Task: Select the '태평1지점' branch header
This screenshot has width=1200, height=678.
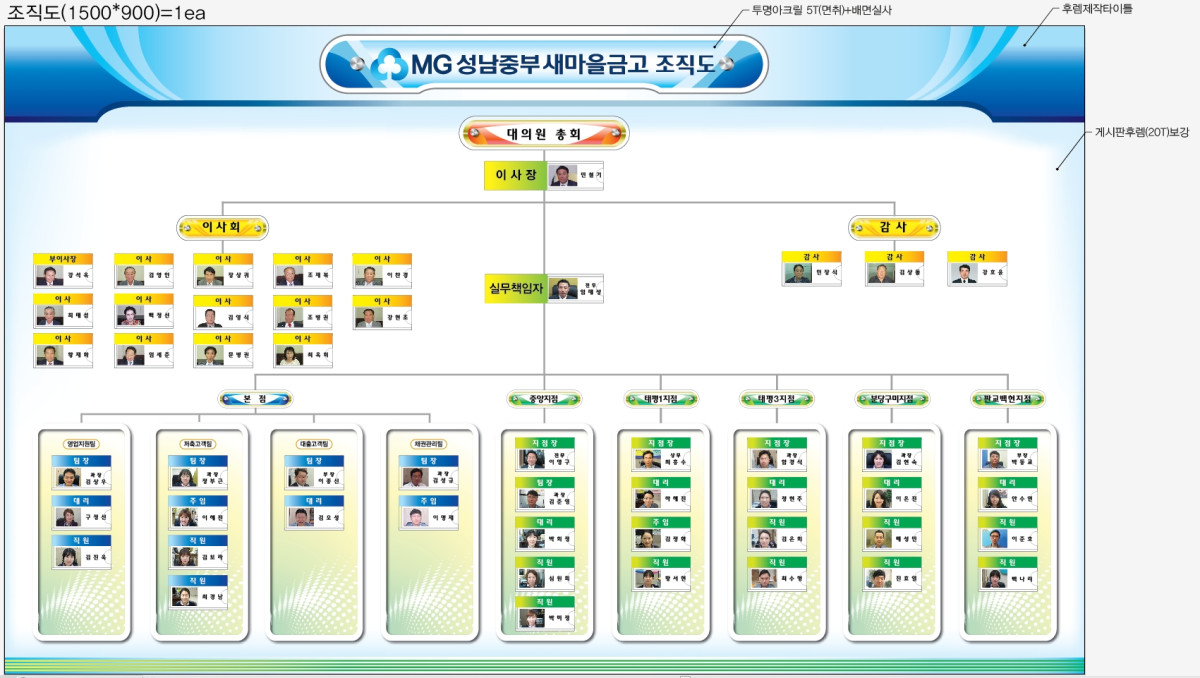Action: 661,399
